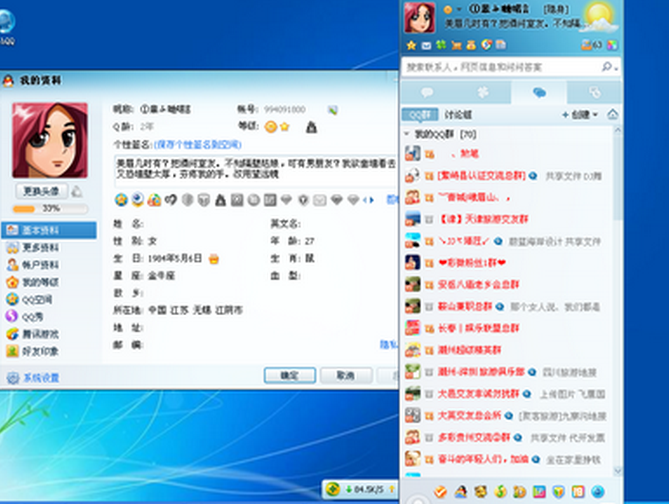Open dropdown arrow beside search magnifier
The width and height of the screenshot is (669, 504).
point(616,68)
